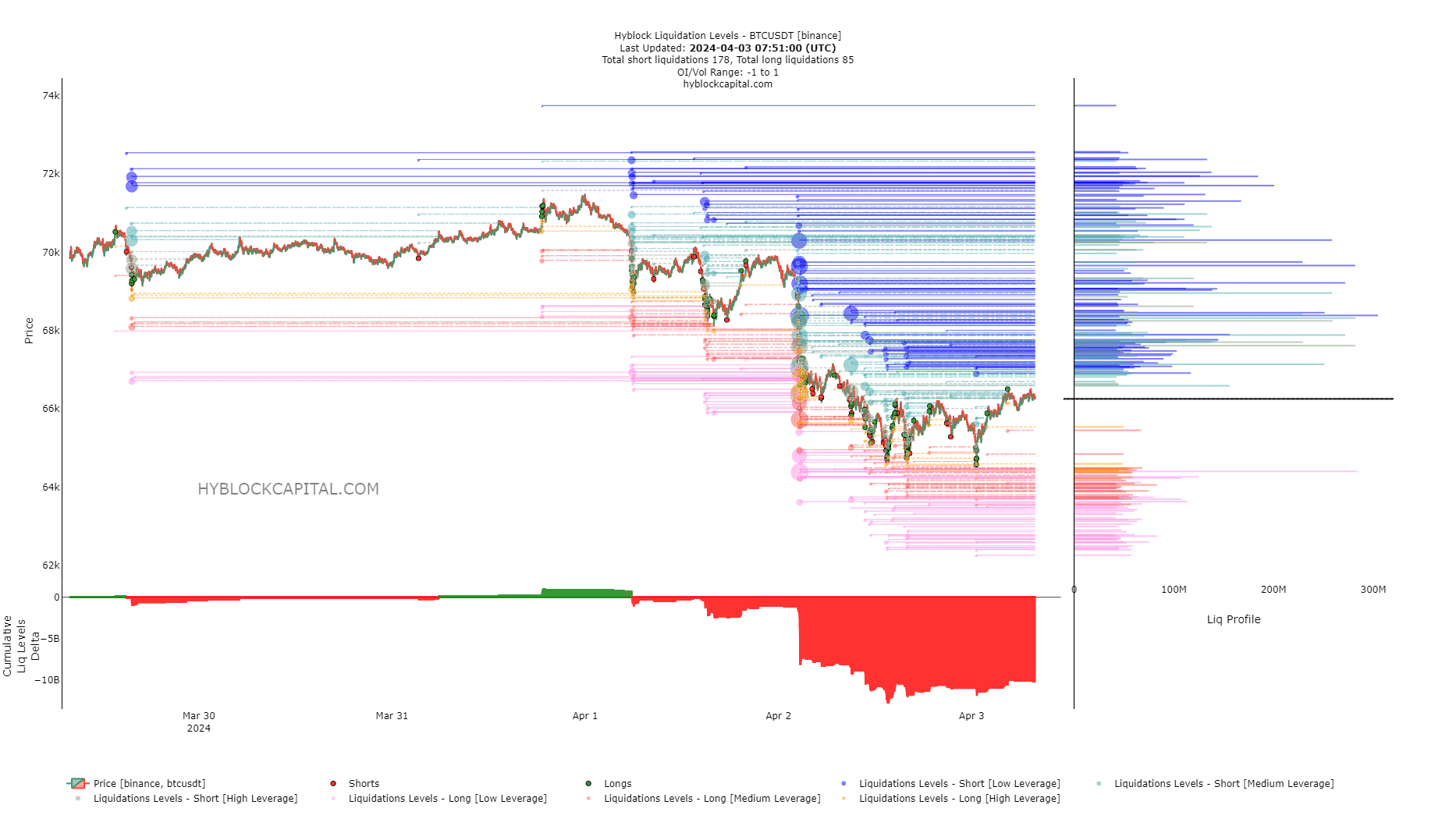The image size is (1456, 819).
Task: Click the gray Short High Leverage legend dot
Action: tap(78, 798)
